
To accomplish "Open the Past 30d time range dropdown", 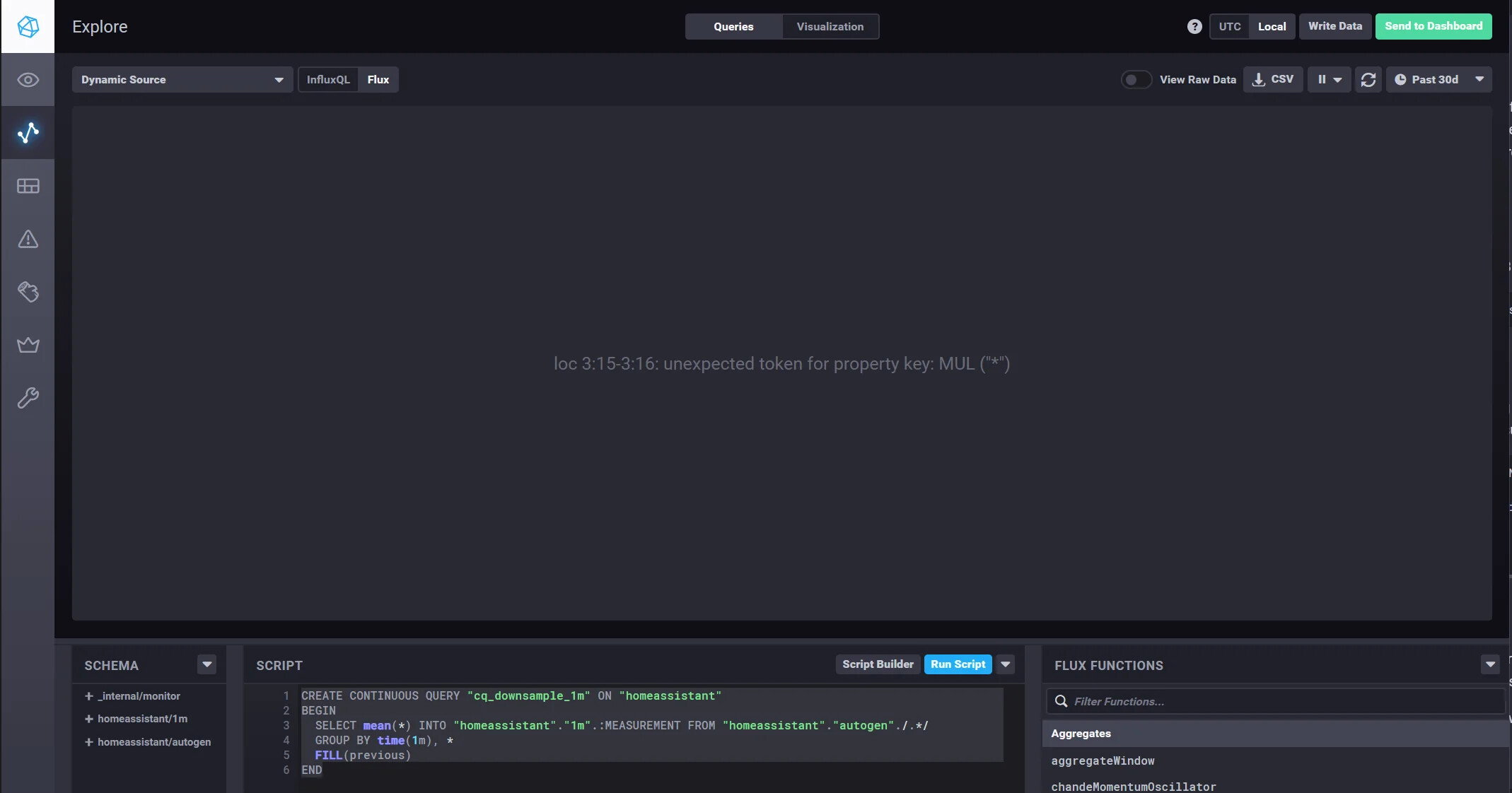I will [1438, 79].
